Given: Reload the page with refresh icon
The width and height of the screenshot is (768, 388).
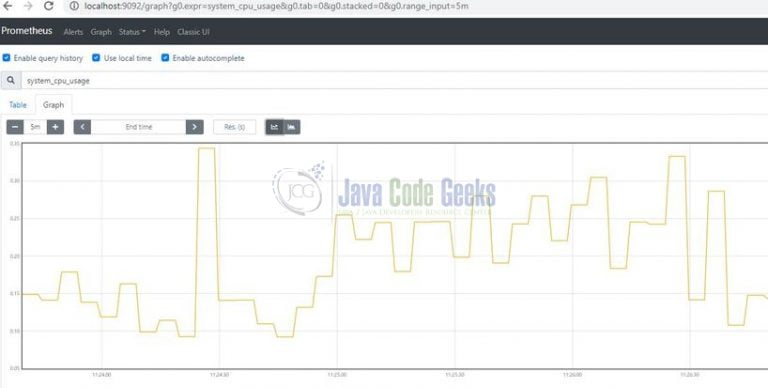Looking at the screenshot, I should tap(48, 6).
